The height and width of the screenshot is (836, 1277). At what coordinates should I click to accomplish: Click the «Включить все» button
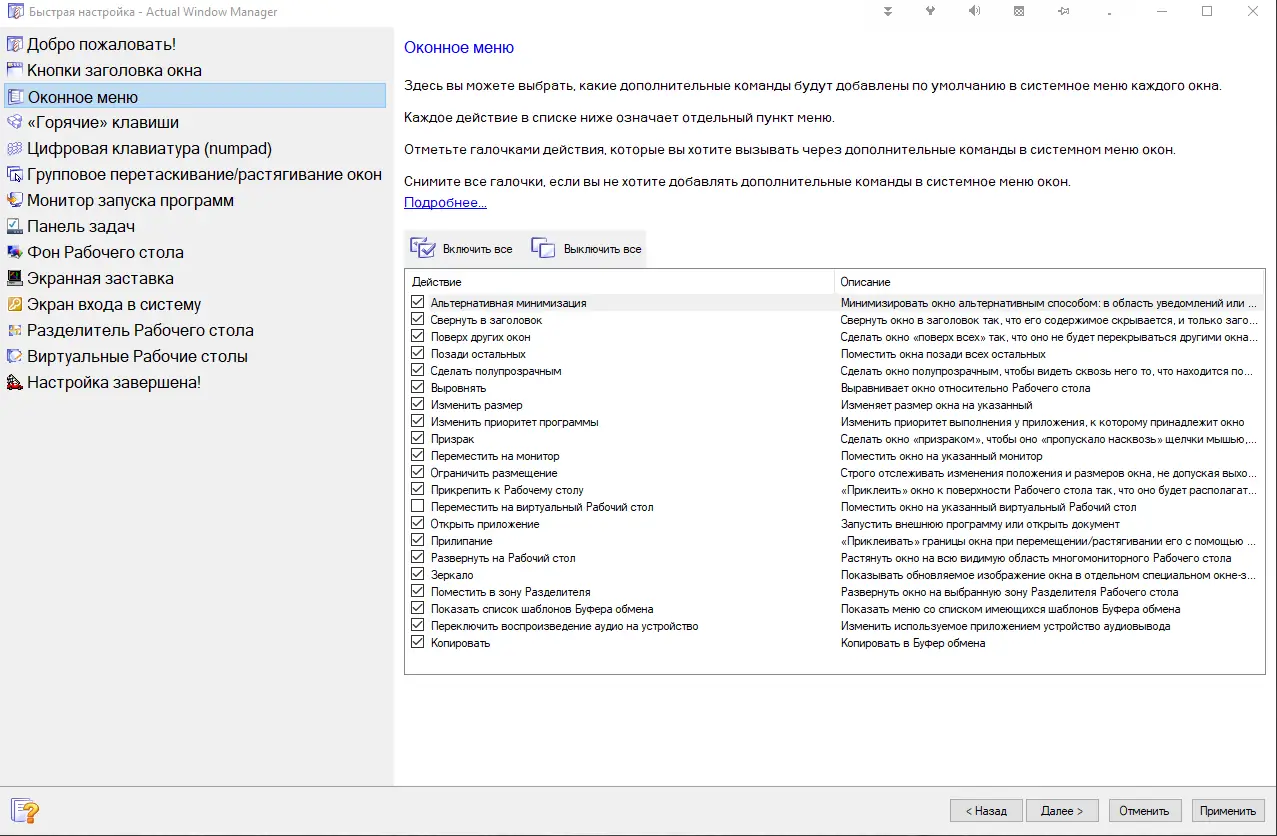point(462,249)
